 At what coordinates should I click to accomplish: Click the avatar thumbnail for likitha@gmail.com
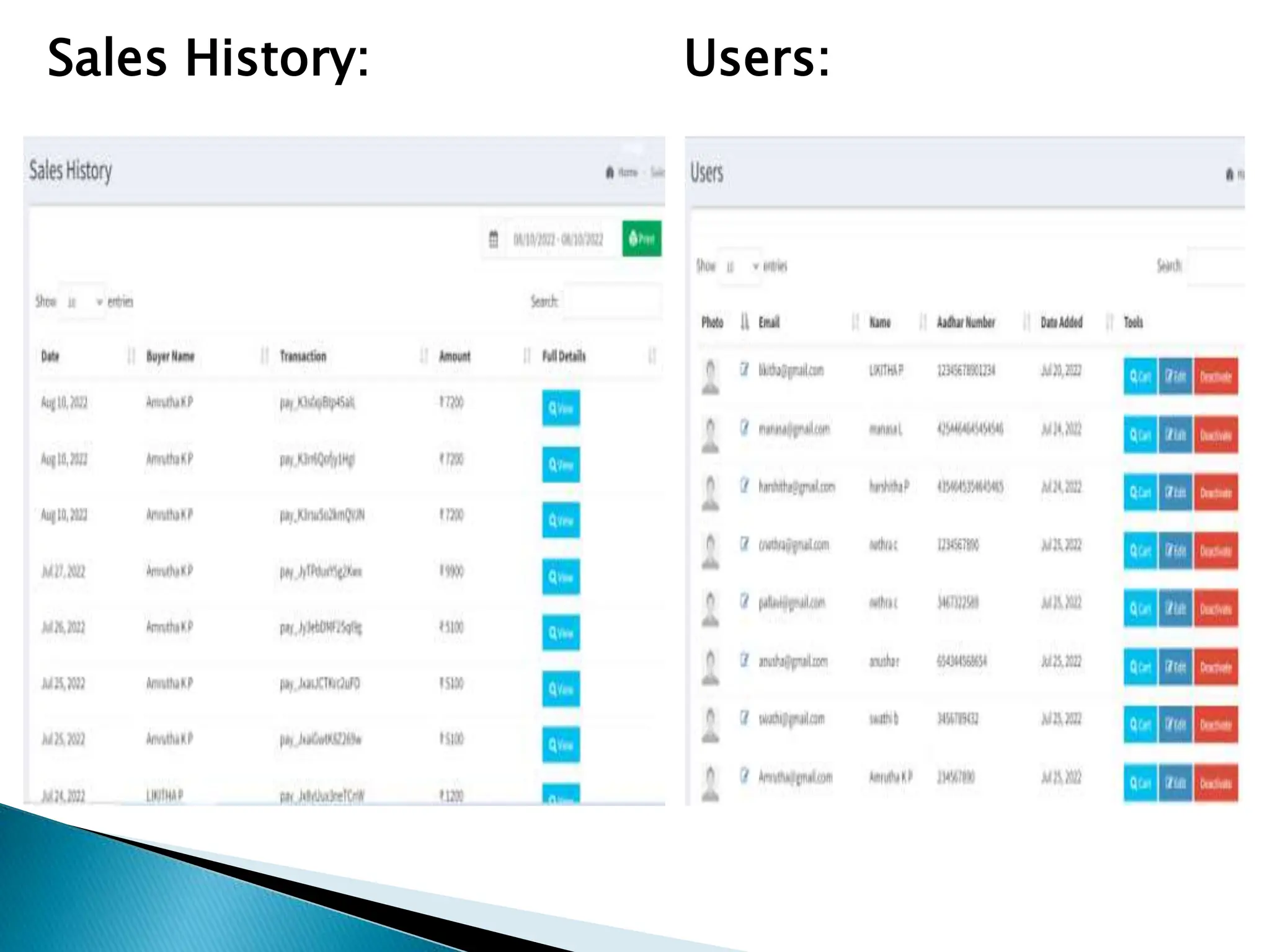(711, 376)
